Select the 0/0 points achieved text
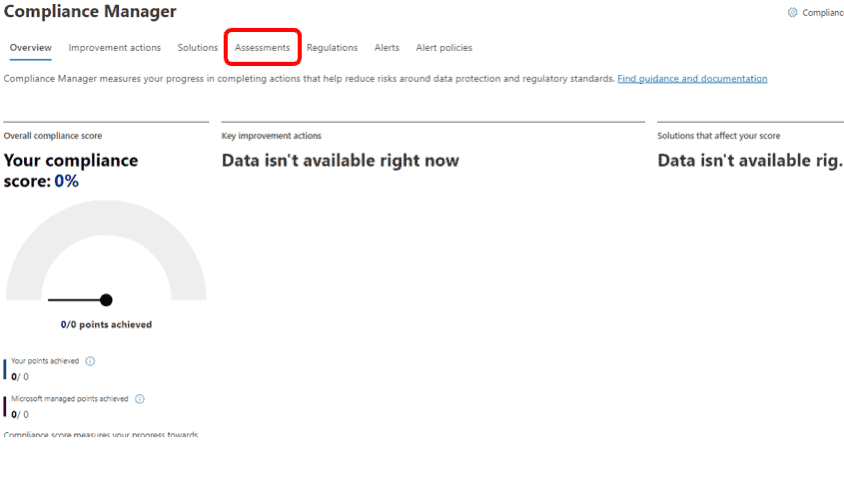 [106, 324]
